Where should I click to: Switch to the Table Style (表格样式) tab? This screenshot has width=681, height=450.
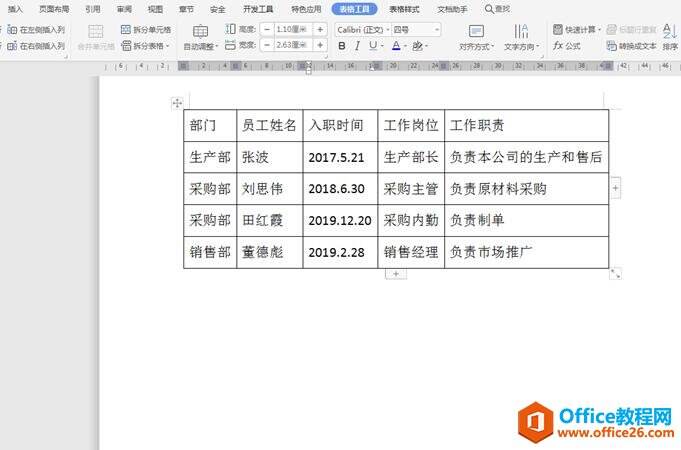click(404, 9)
